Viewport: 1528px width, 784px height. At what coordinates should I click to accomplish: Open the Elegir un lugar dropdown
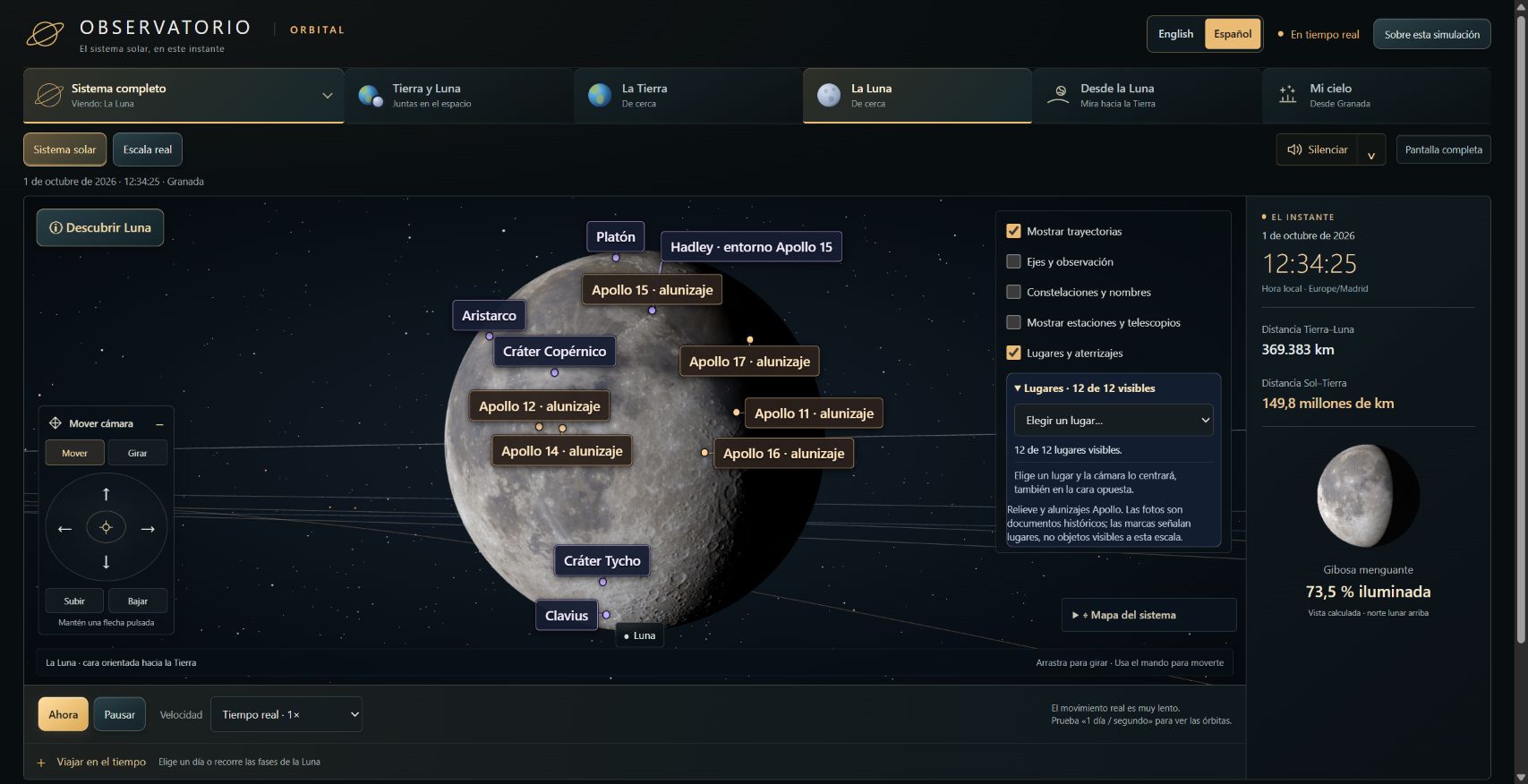point(1114,421)
